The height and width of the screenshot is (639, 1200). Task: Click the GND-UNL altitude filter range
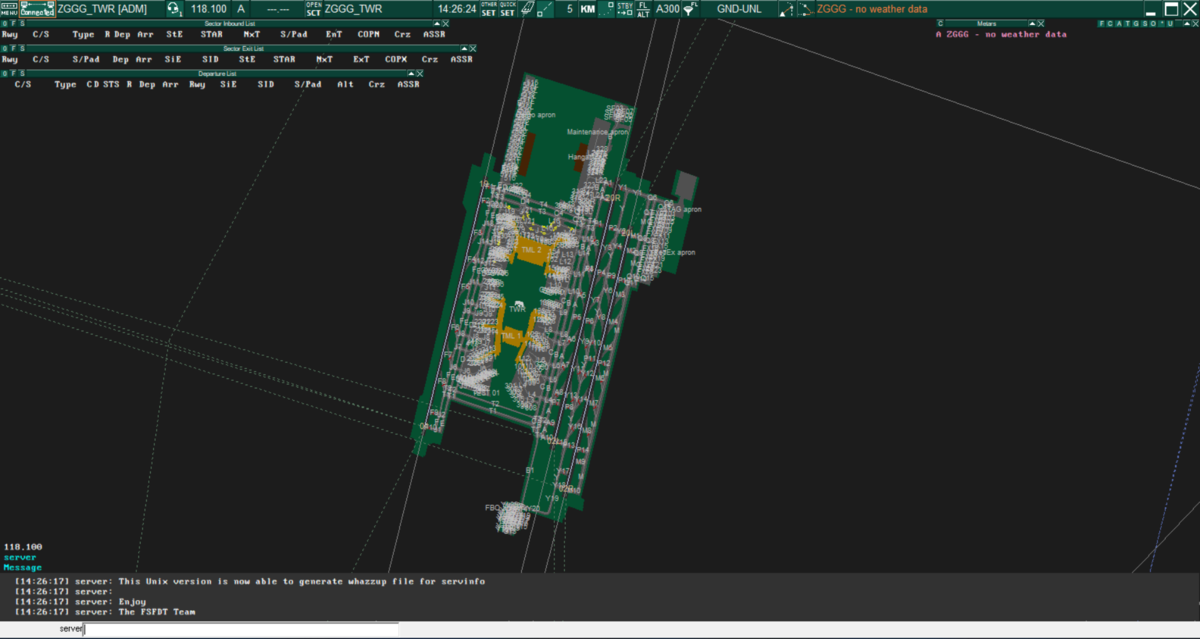(738, 9)
